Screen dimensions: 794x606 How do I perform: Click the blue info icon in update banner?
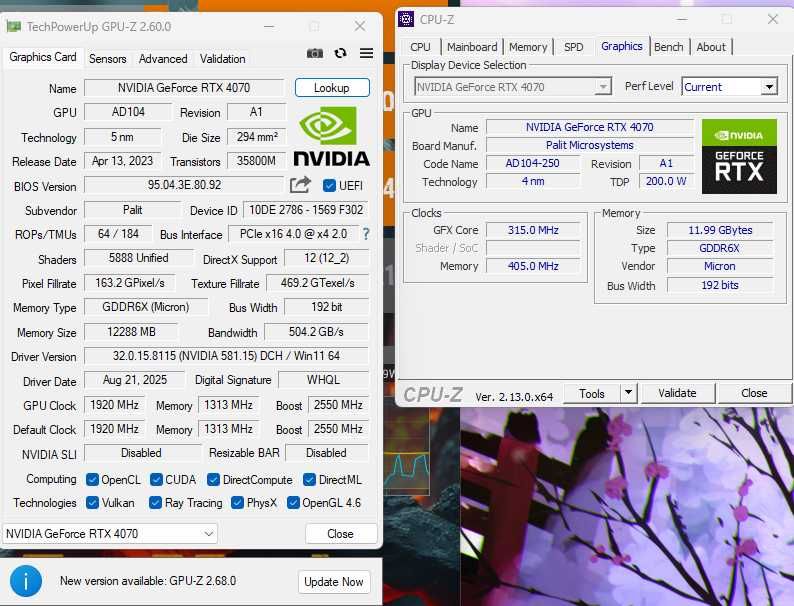click(x=25, y=581)
